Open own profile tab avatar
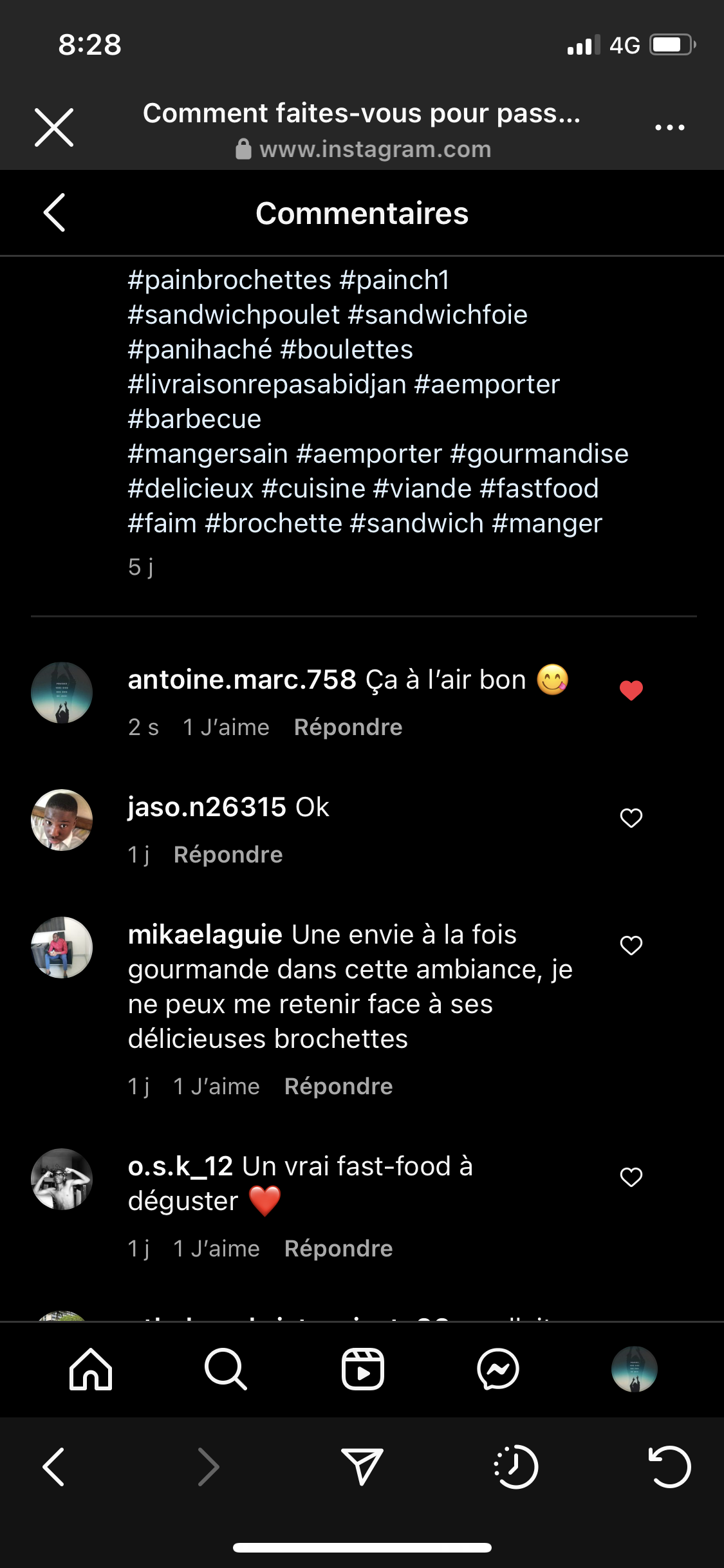The height and width of the screenshot is (1568, 724). (634, 1369)
